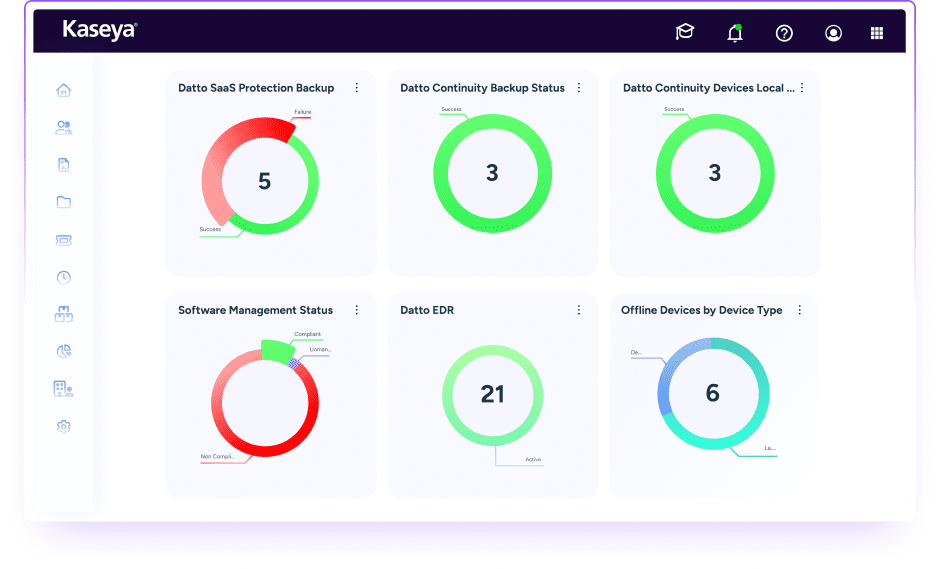Click the pie chart reports sidebar icon

coord(64,351)
